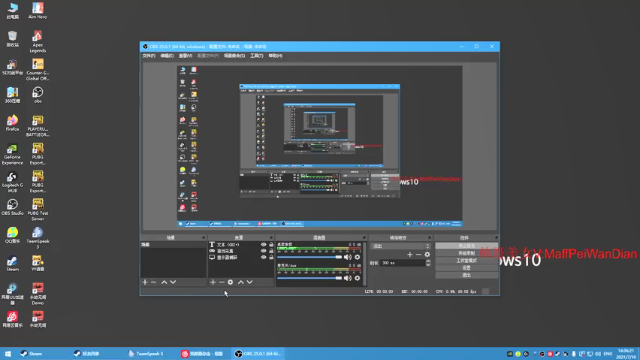Image resolution: width=640 pixels, height=360 pixels.
Task: Toggle visibility of the Text (GDI+) source
Action: click(x=263, y=244)
